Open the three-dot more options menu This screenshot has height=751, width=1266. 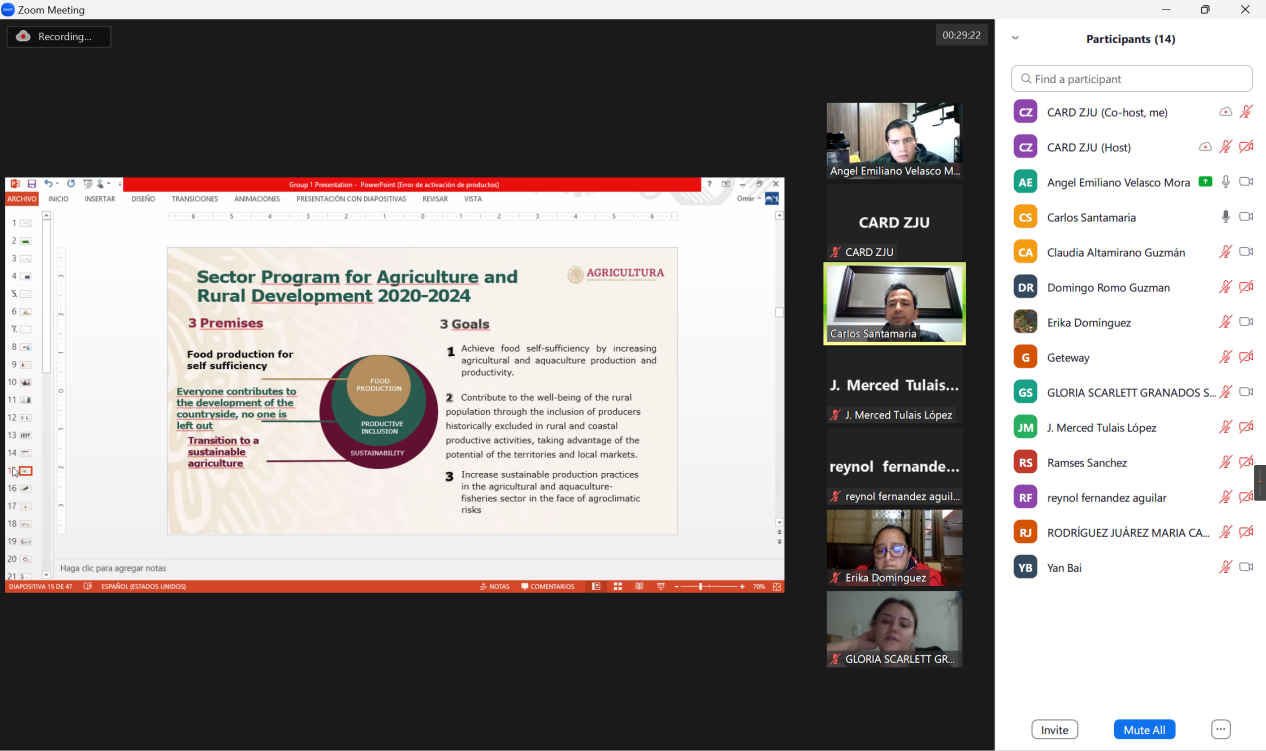(1220, 729)
